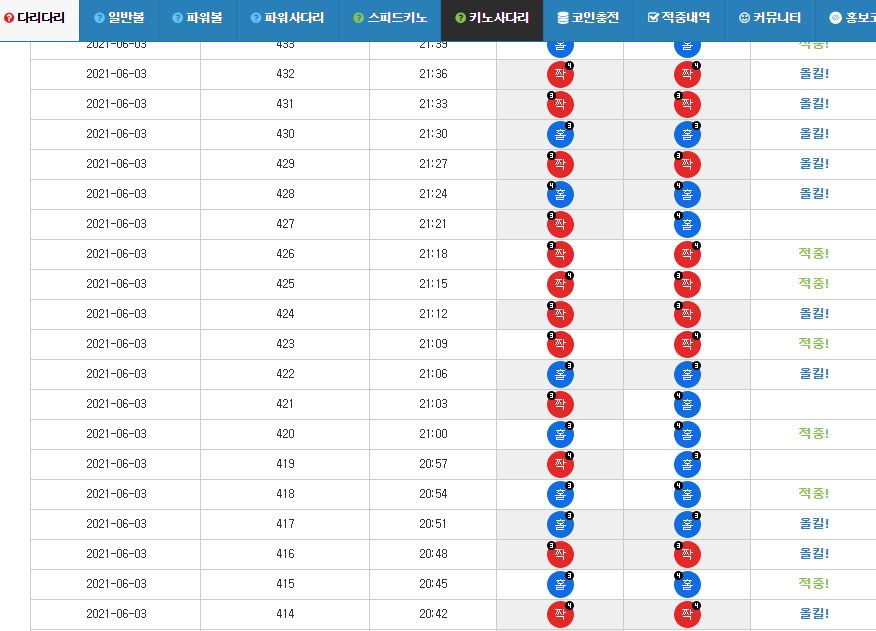Select the active 키노사다리 tab

coord(492,18)
